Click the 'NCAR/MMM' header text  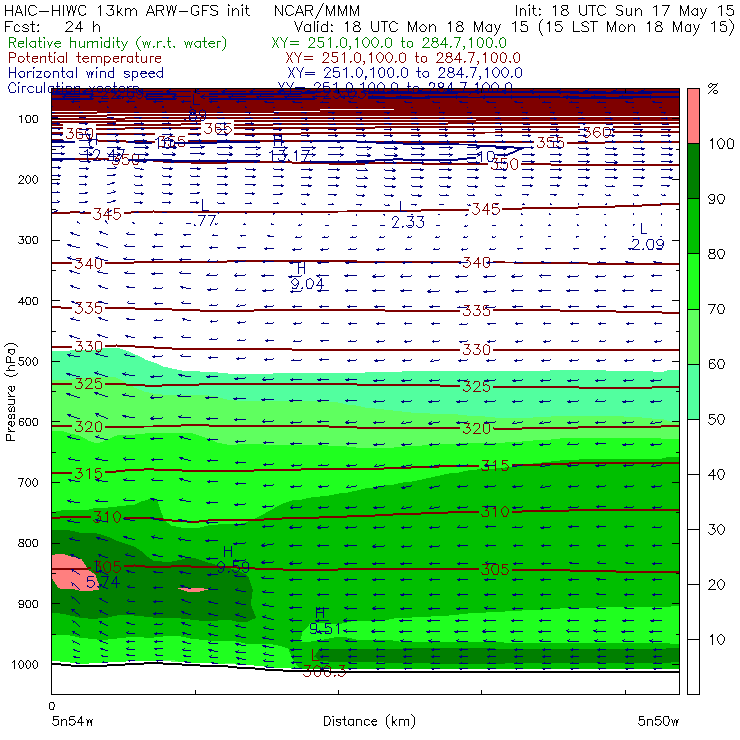[x=317, y=11]
